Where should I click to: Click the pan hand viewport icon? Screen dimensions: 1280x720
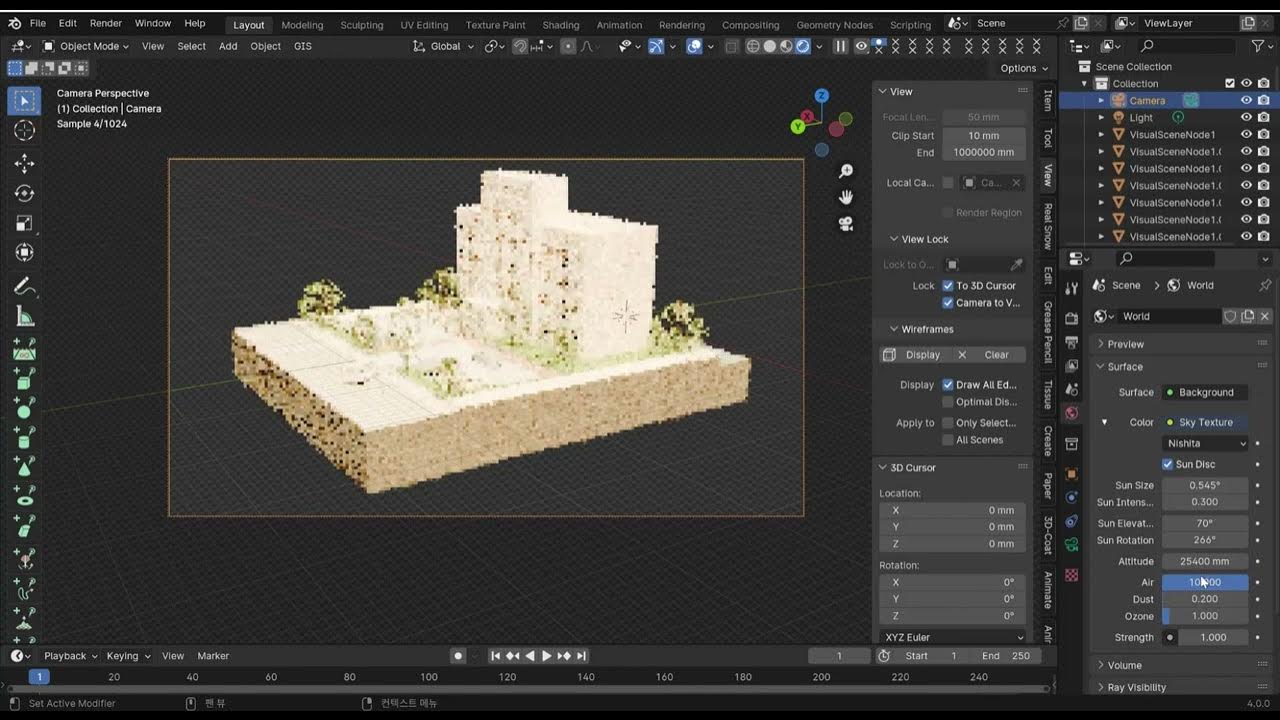tap(846, 197)
